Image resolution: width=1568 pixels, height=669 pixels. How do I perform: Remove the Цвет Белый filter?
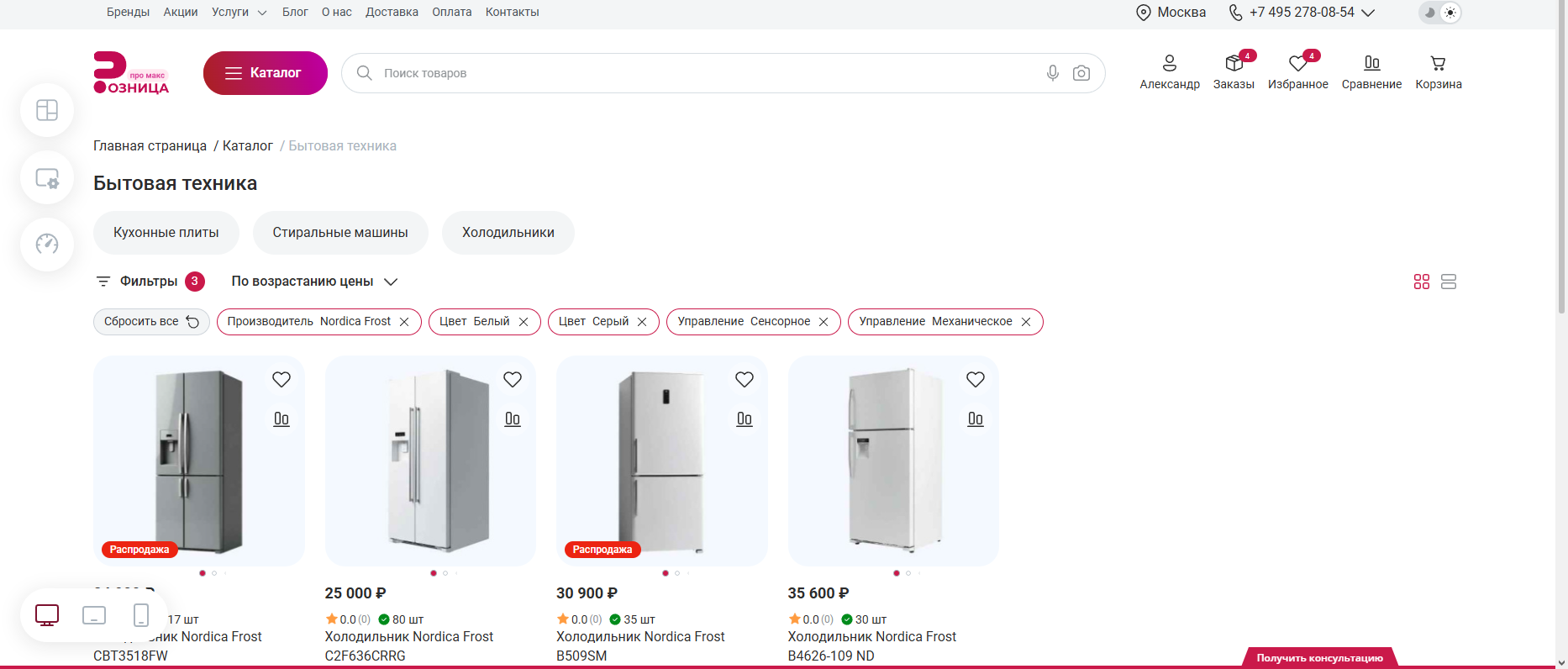[524, 322]
